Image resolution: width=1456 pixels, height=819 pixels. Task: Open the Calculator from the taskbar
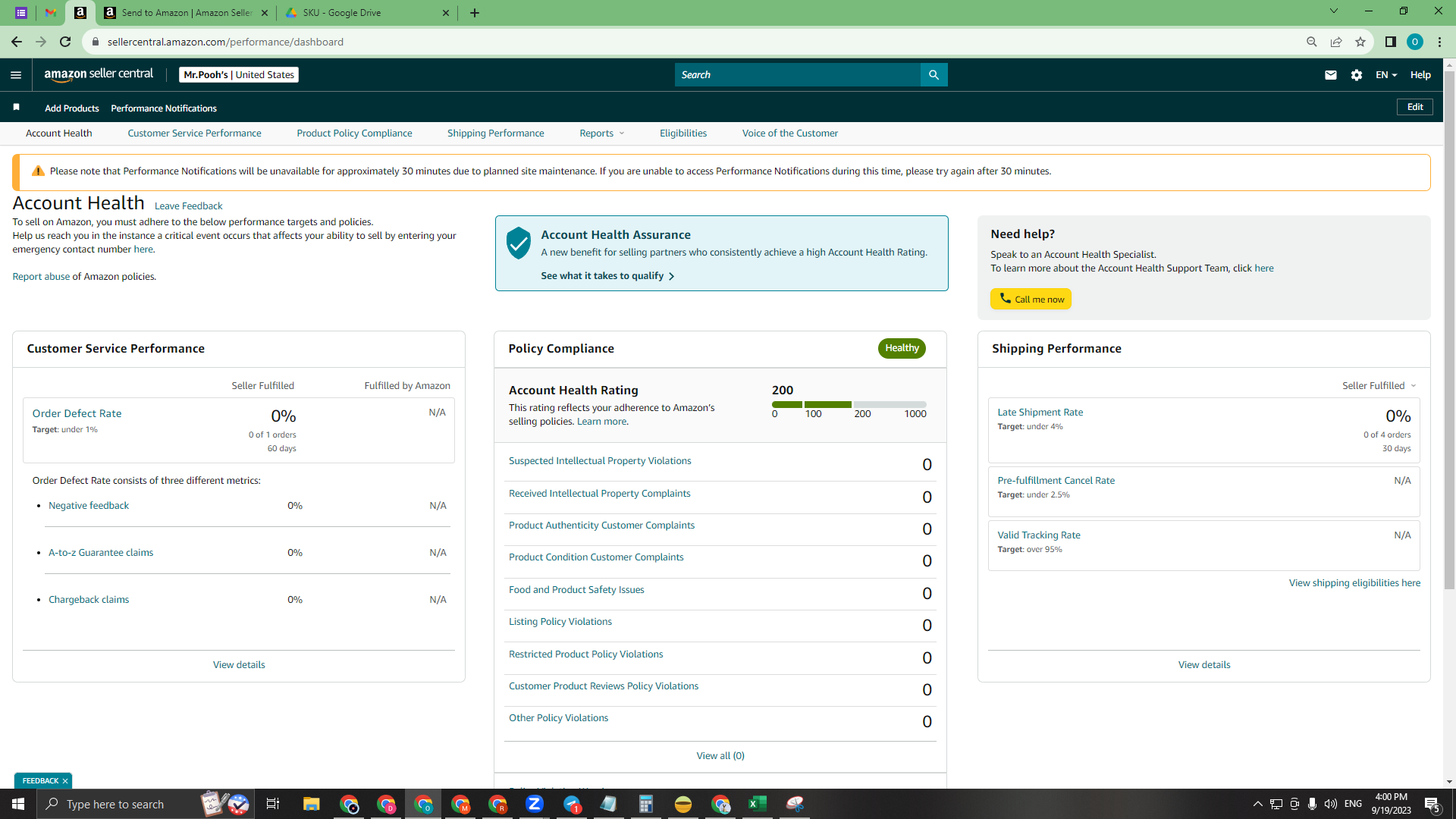(645, 804)
